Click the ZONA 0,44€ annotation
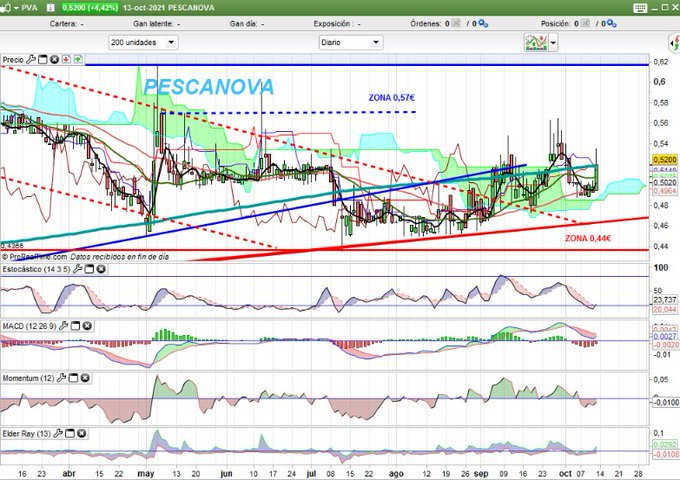This screenshot has height=480, width=680. point(588,238)
